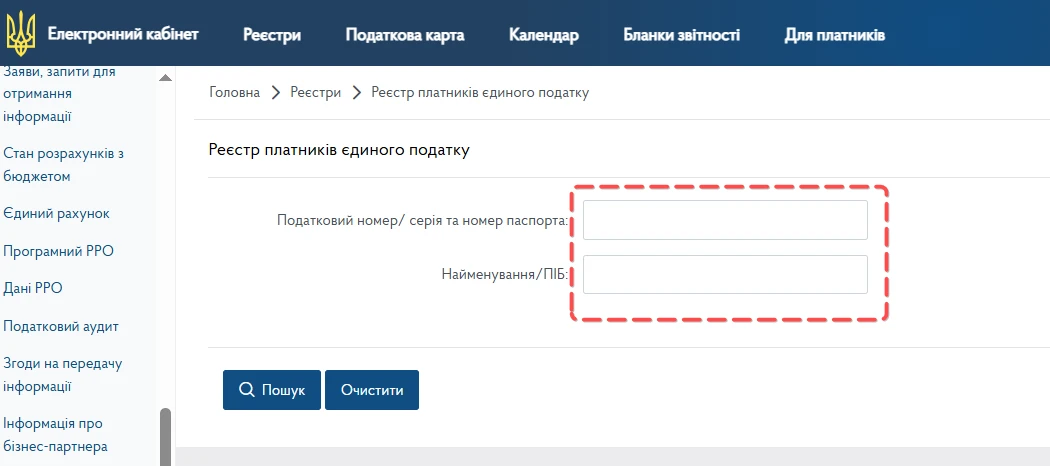Select Єдиний рахунок in the sidebar
The height and width of the screenshot is (466, 1050).
[56, 213]
